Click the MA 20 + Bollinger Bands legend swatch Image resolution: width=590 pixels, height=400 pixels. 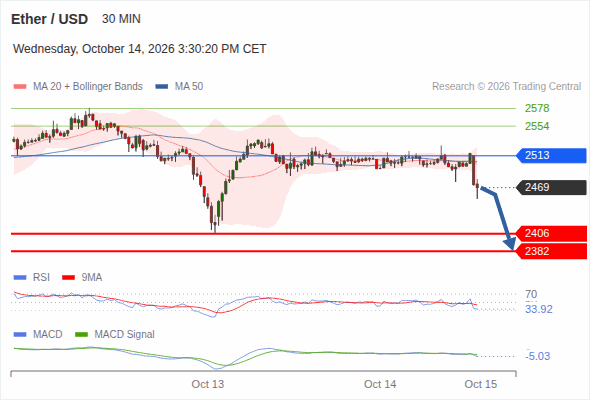20,87
